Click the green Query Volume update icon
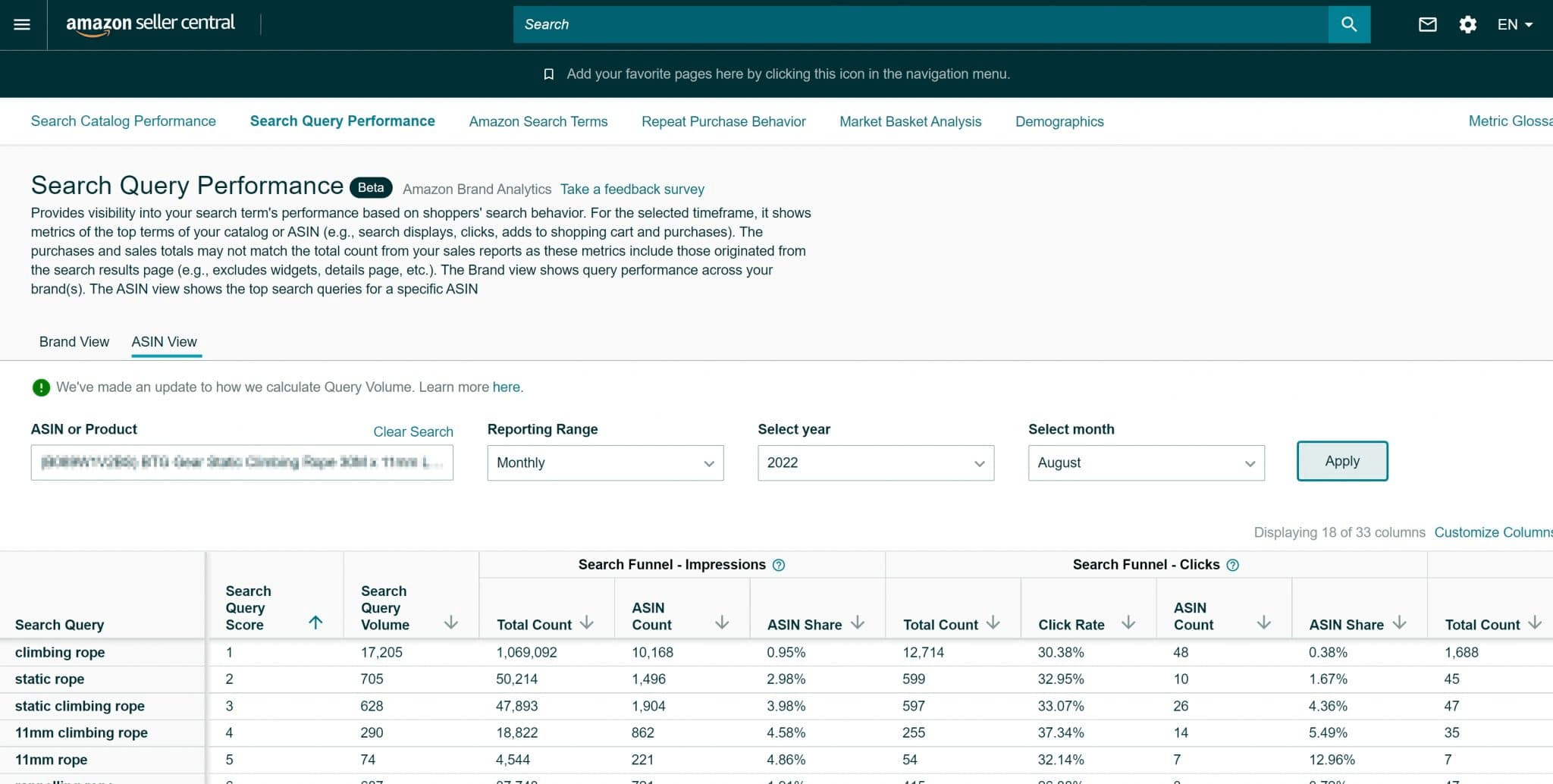This screenshot has width=1553, height=784. 39,387
